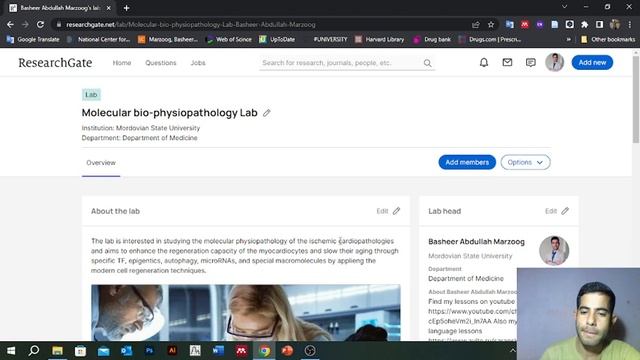This screenshot has width=640, height=360.
Task: Open the notifications bell
Action: click(484, 62)
